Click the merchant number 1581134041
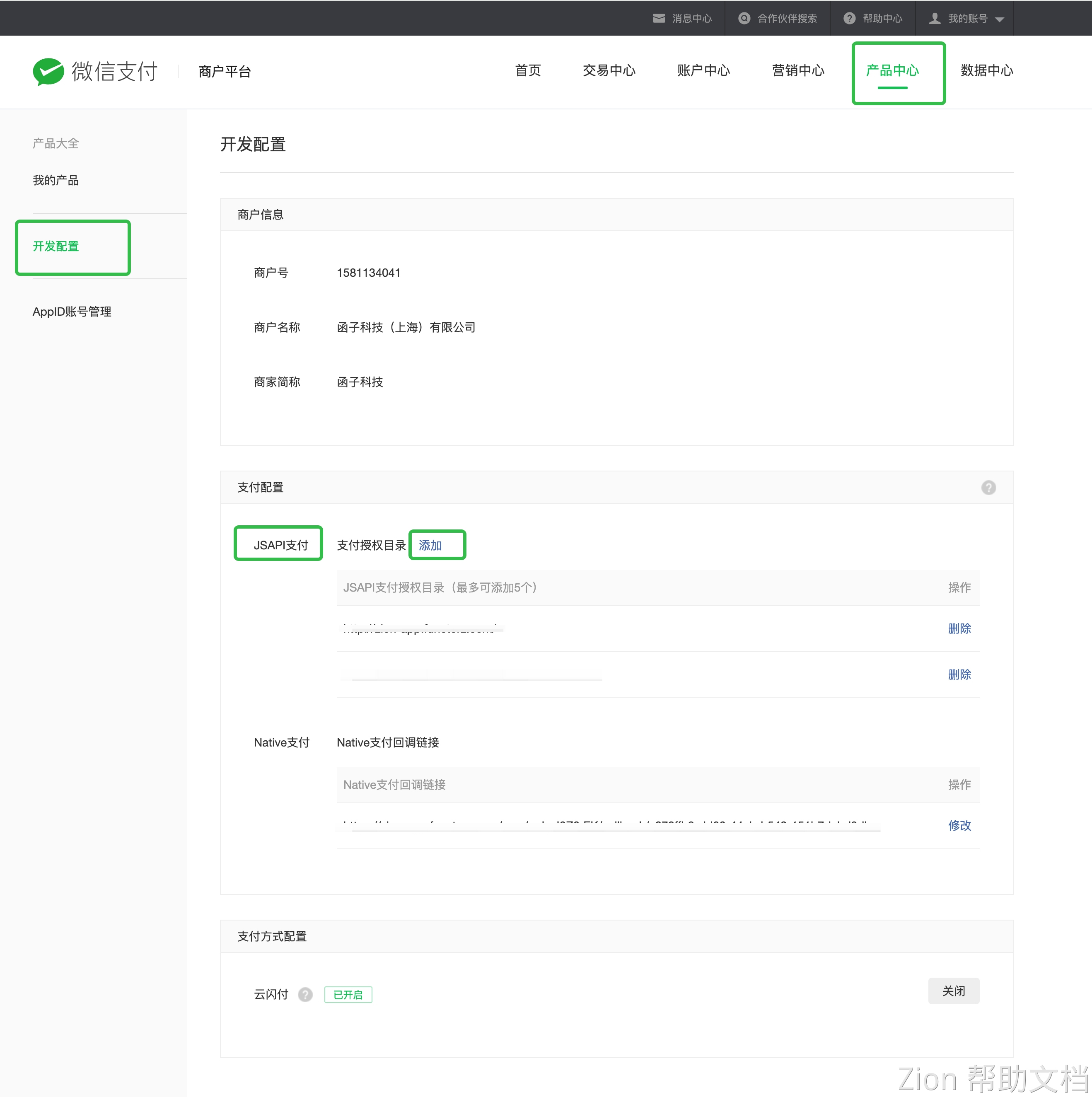 [x=369, y=273]
